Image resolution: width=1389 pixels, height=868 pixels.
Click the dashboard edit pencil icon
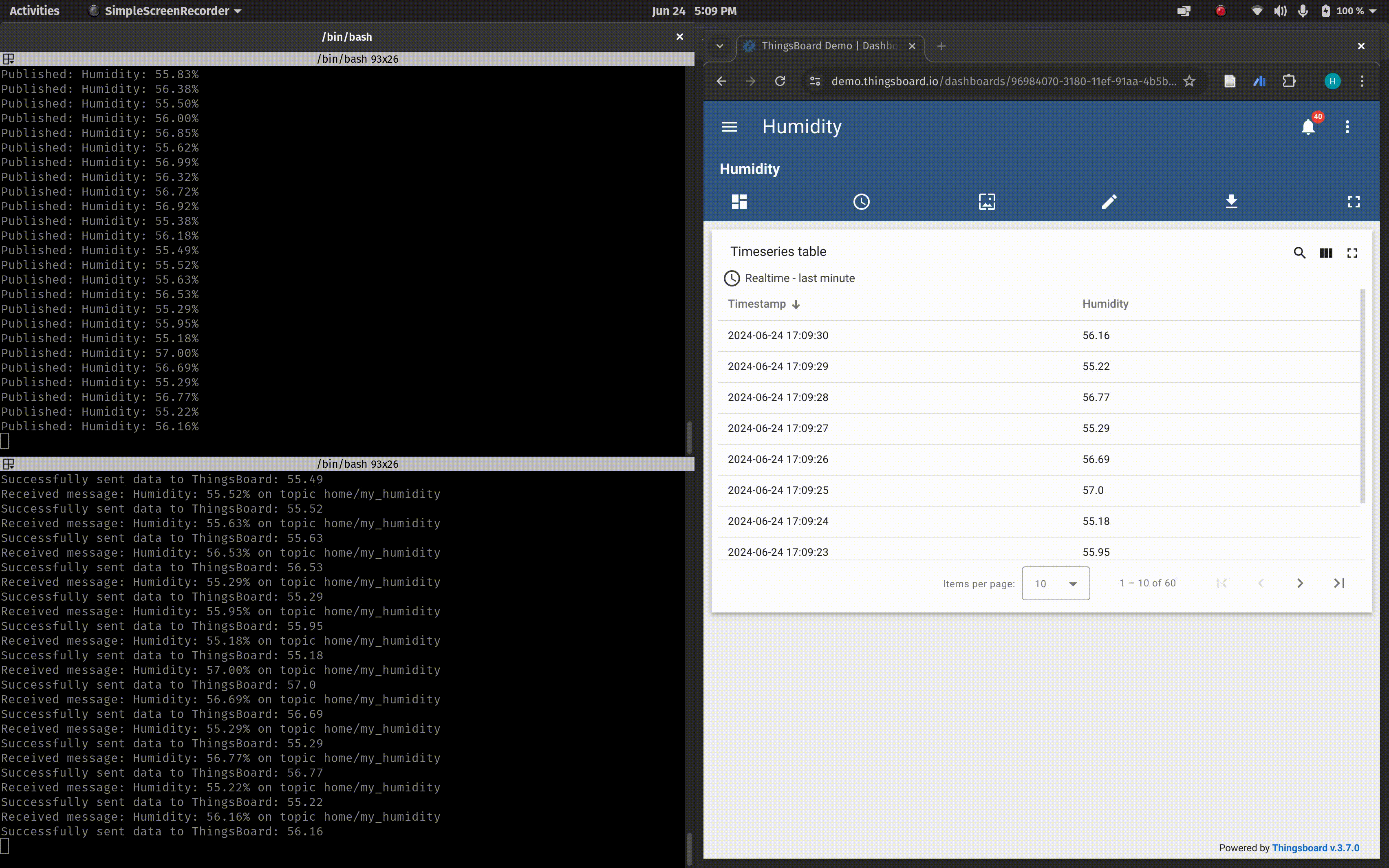click(1109, 201)
